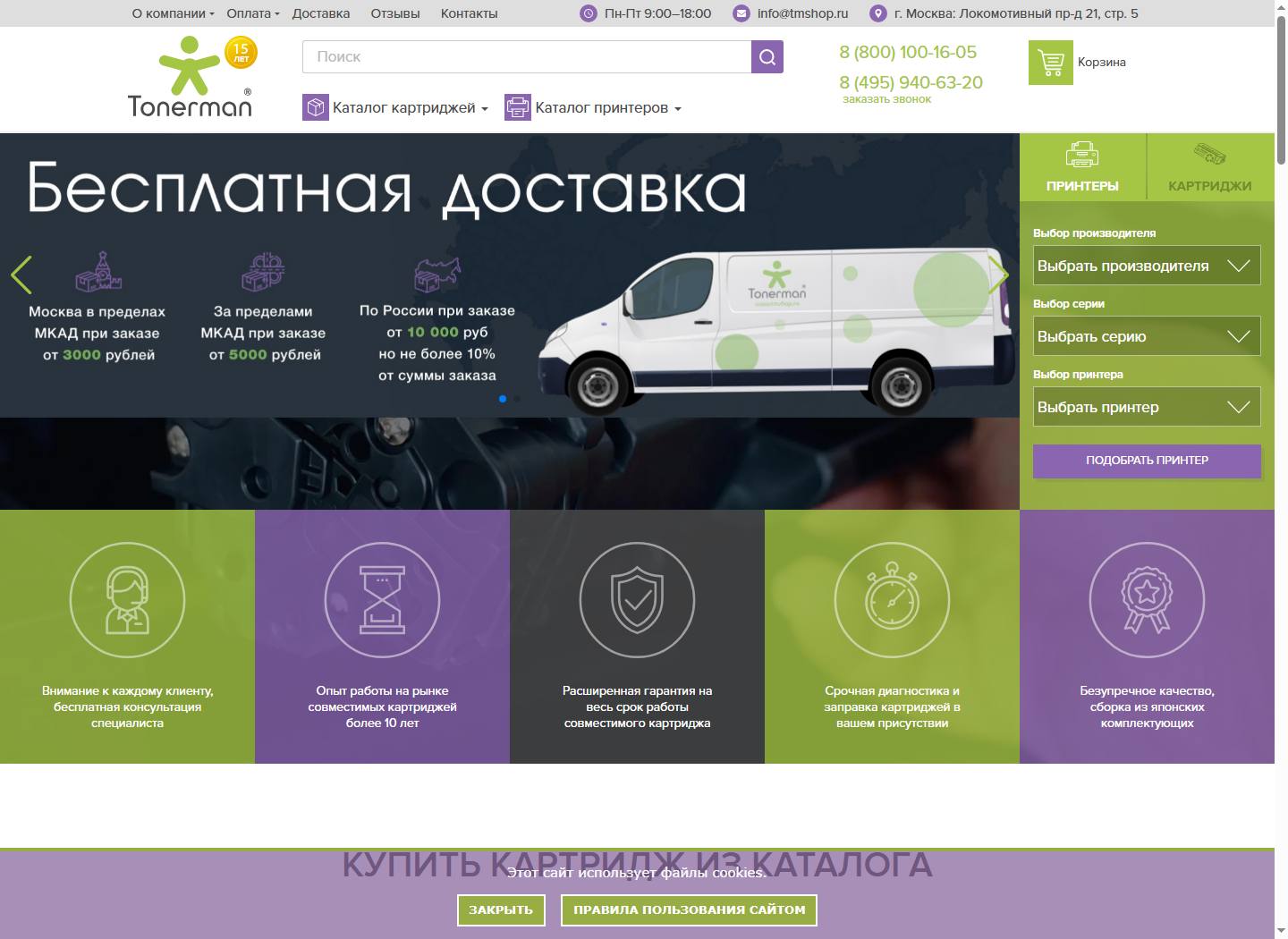
Task: Click the Москва address text
Action: 1016,13
